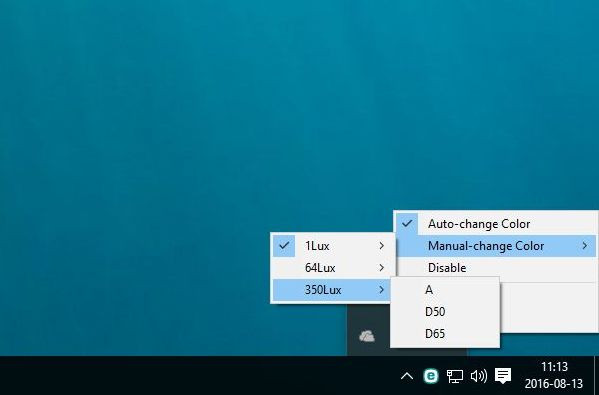Open the ESET security tray icon

431,376
